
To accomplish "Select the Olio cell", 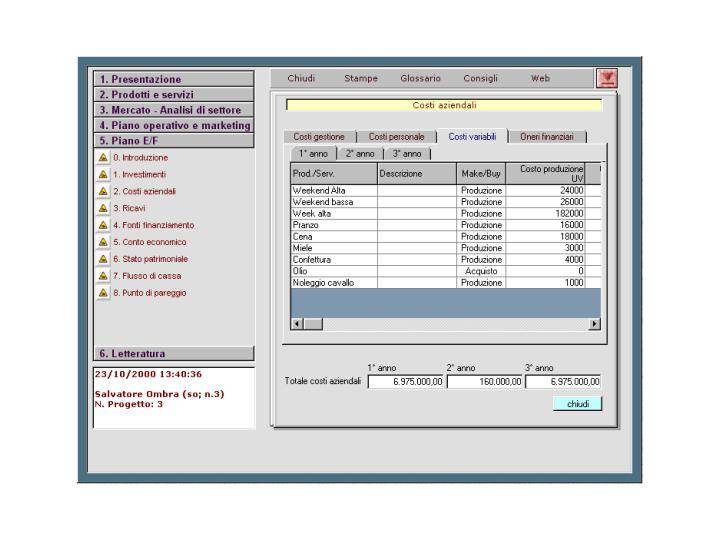I will (334, 271).
